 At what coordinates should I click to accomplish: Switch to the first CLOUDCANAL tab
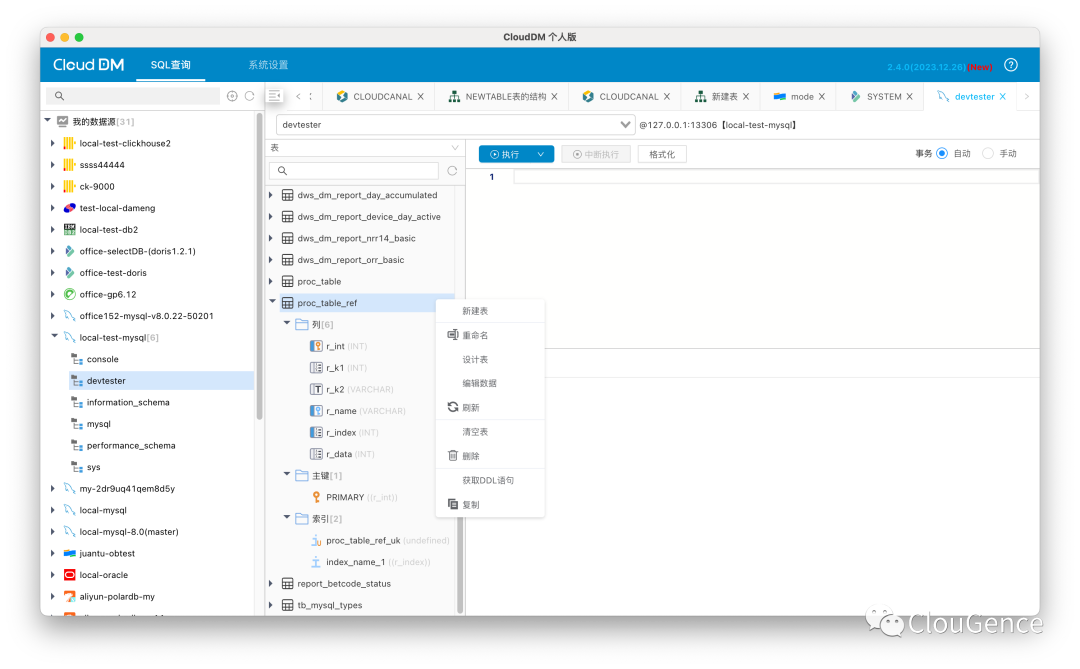tap(382, 96)
